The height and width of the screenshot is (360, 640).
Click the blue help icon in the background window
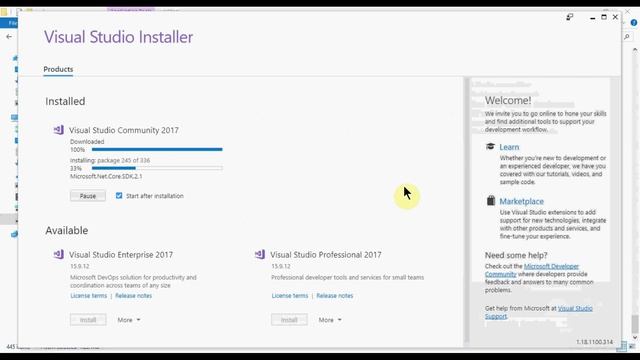coord(634,23)
